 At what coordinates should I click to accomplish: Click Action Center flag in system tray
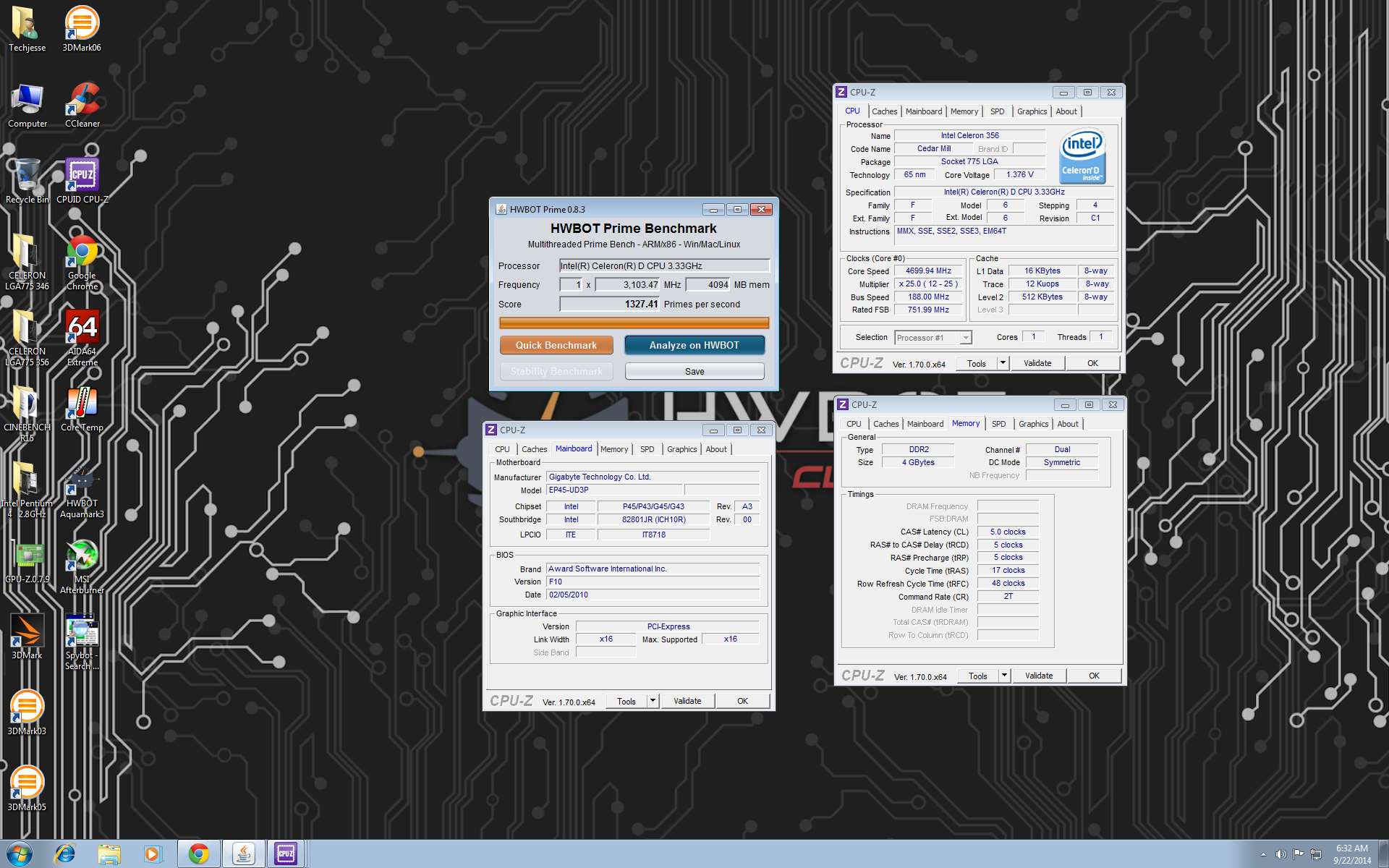coord(1298,854)
